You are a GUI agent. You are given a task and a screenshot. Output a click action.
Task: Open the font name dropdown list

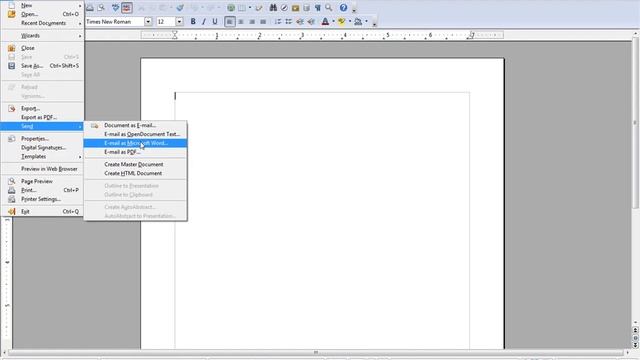pyautogui.click(x=148, y=22)
